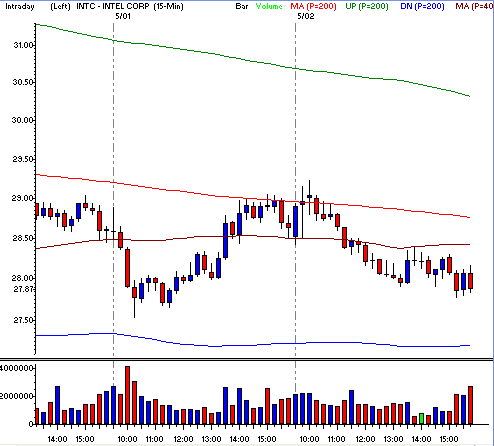
Task: Click the 13:00 time label under 5/02 session
Action: (393, 439)
